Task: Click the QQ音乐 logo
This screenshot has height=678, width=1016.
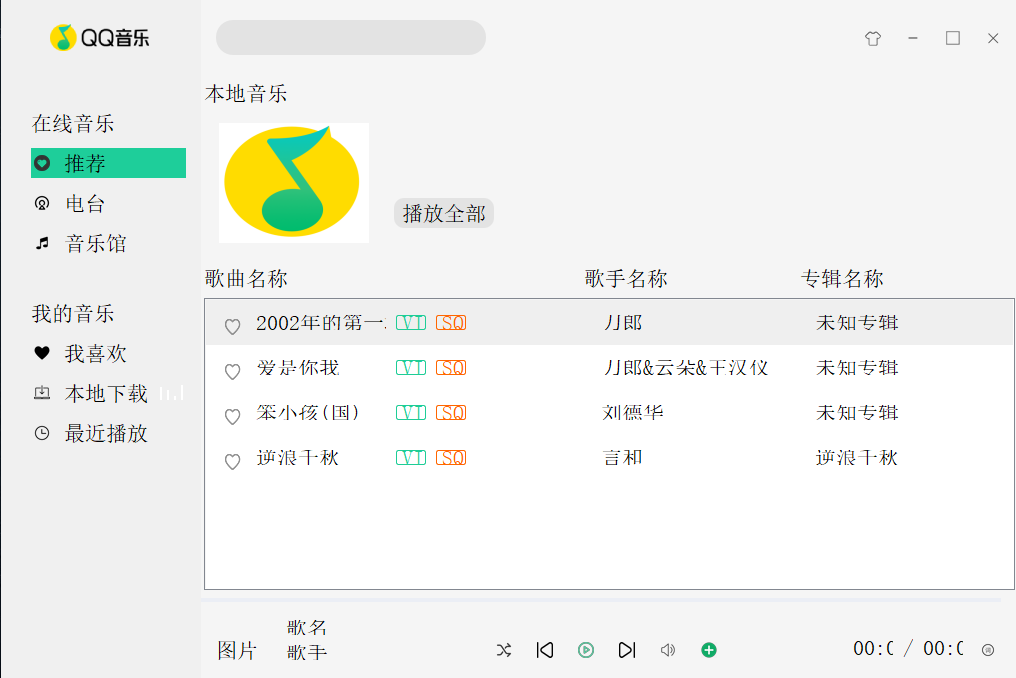Action: point(100,38)
